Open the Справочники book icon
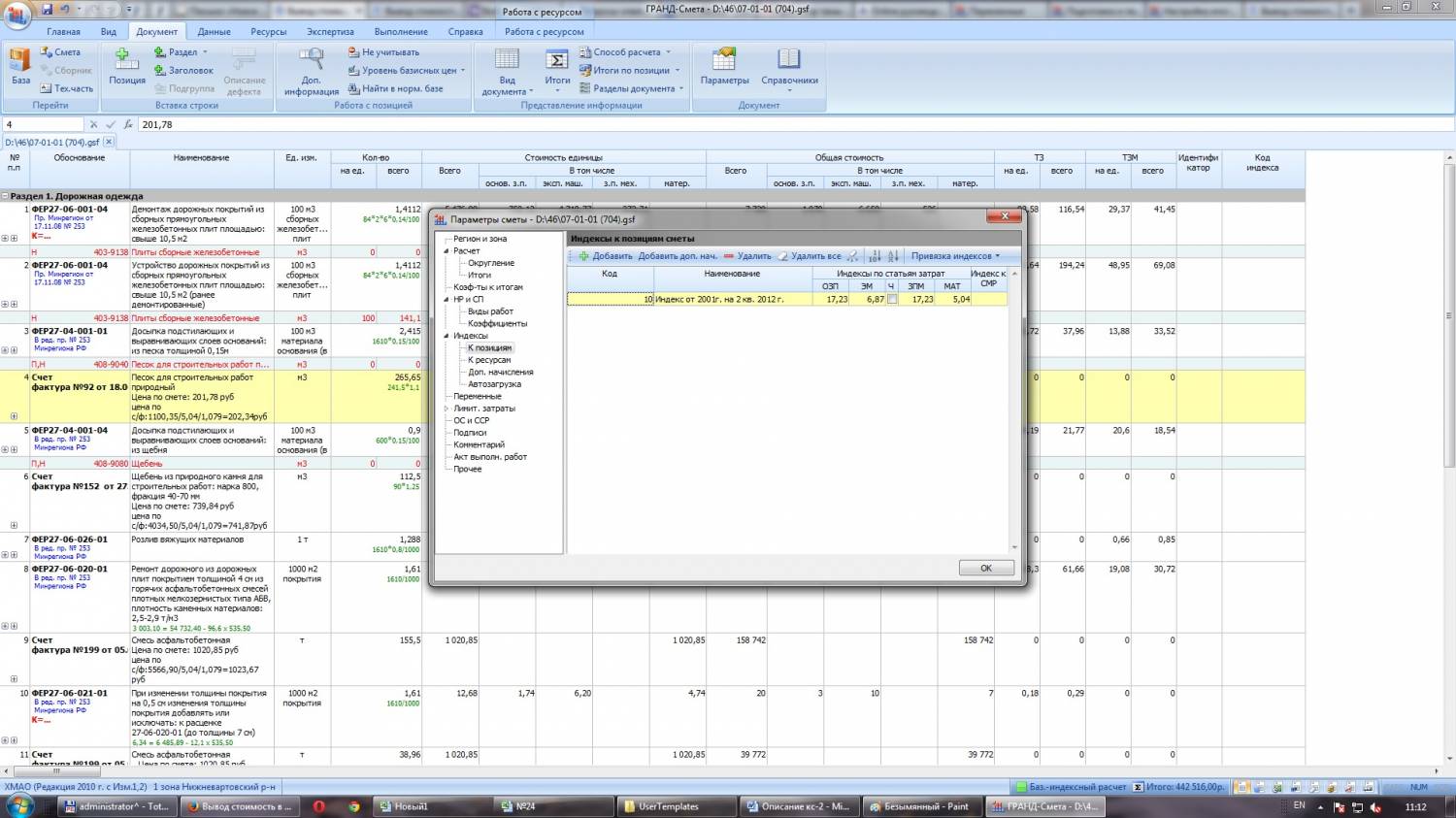Screen dimensions: 1456x818 (x=789, y=66)
